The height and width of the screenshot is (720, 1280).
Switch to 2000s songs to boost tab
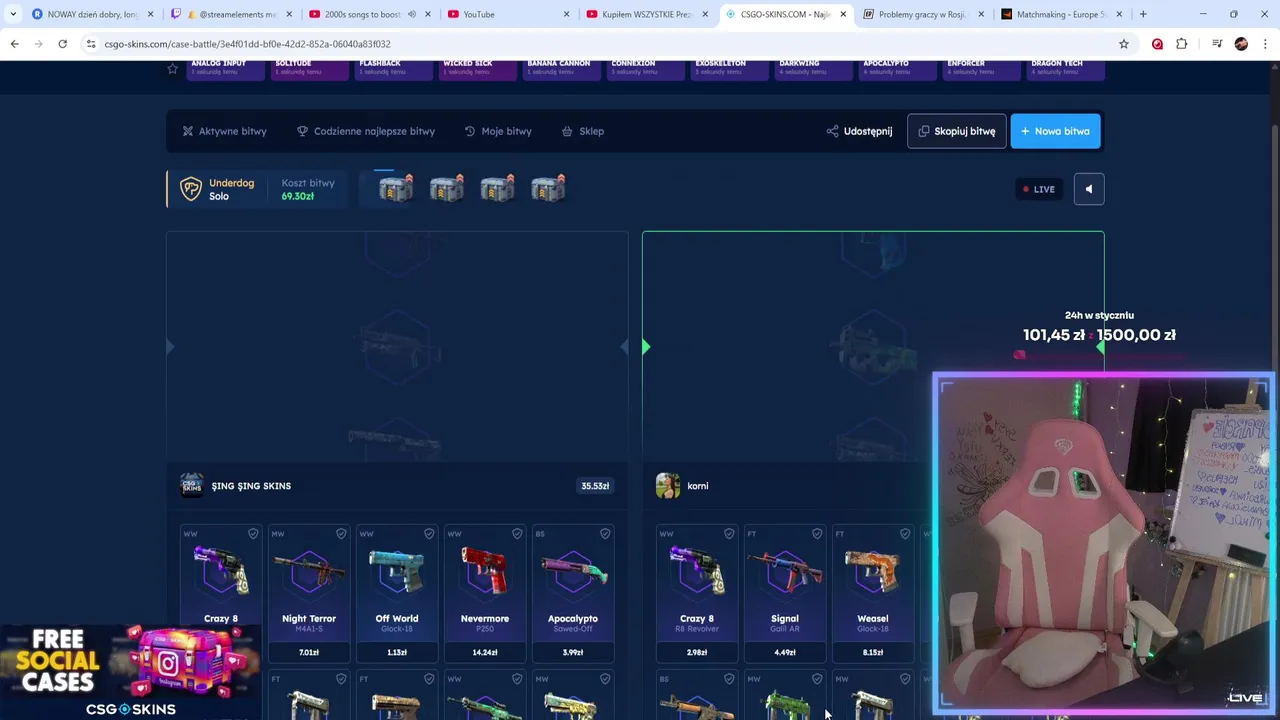[x=368, y=14]
